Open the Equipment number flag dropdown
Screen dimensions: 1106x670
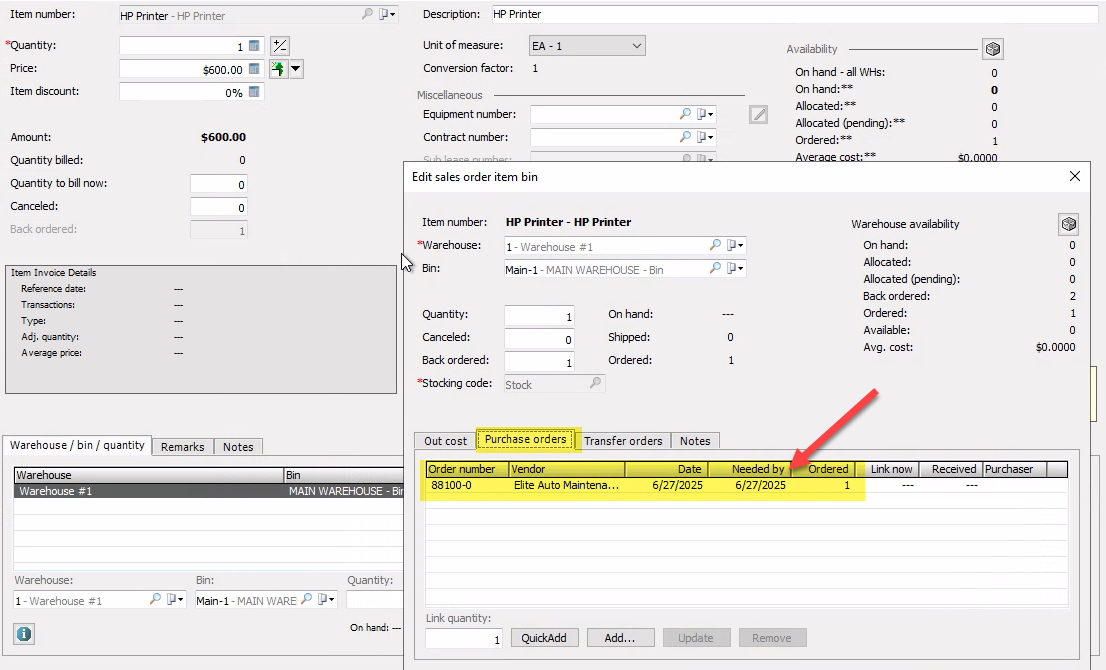point(705,114)
